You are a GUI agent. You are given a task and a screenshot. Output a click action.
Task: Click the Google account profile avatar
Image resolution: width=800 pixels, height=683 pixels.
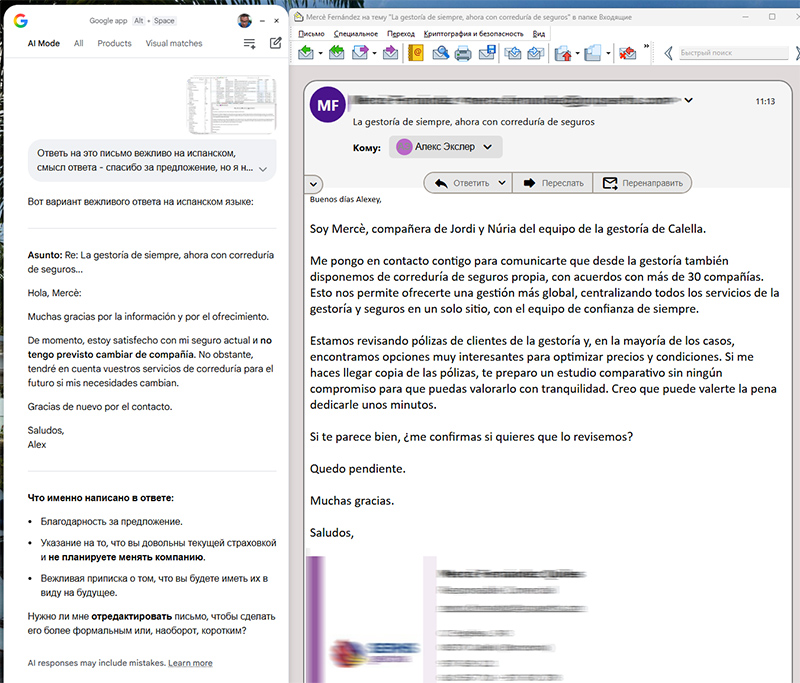point(244,20)
